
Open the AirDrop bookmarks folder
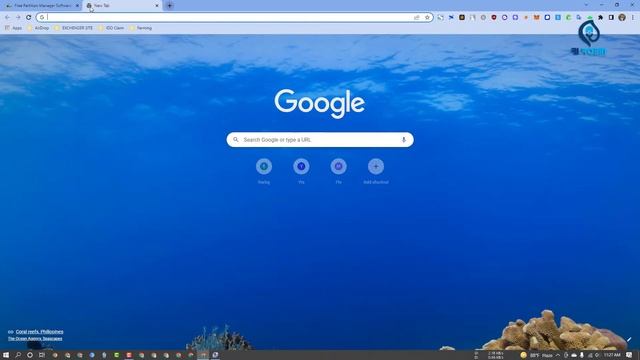tap(38, 28)
